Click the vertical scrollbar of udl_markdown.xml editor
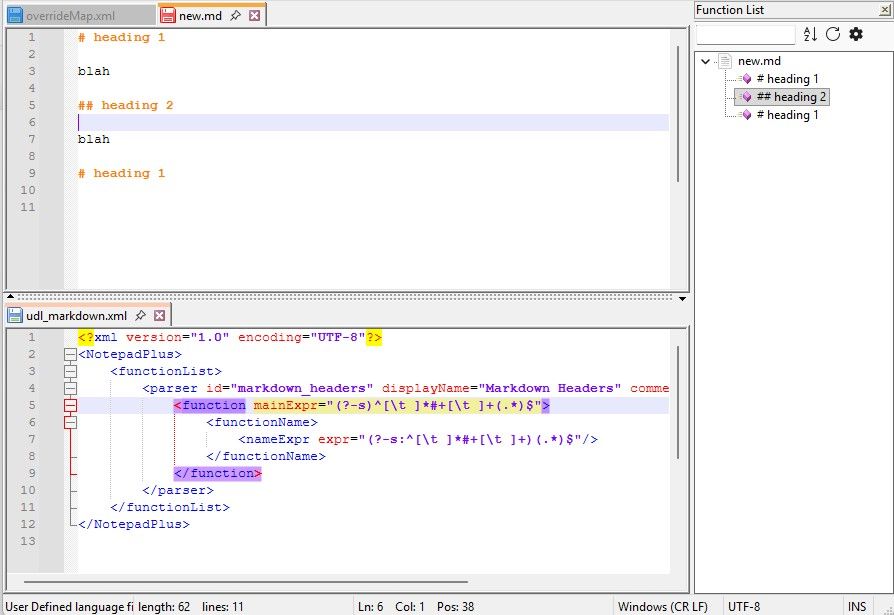This screenshot has height=615, width=894. pyautogui.click(x=678, y=402)
